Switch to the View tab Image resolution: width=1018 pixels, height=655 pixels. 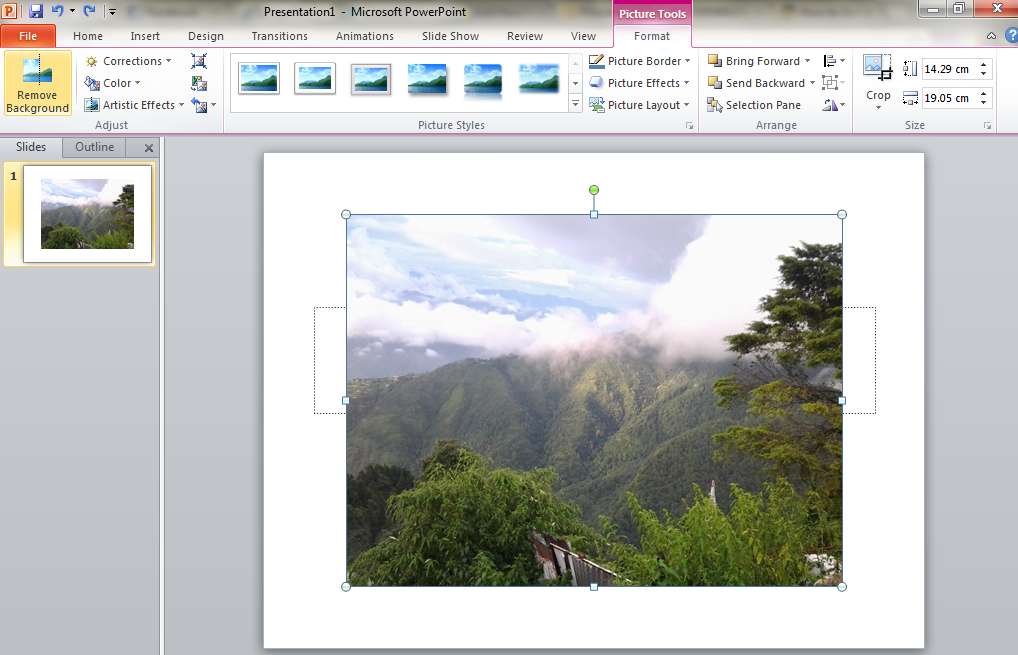coord(583,36)
